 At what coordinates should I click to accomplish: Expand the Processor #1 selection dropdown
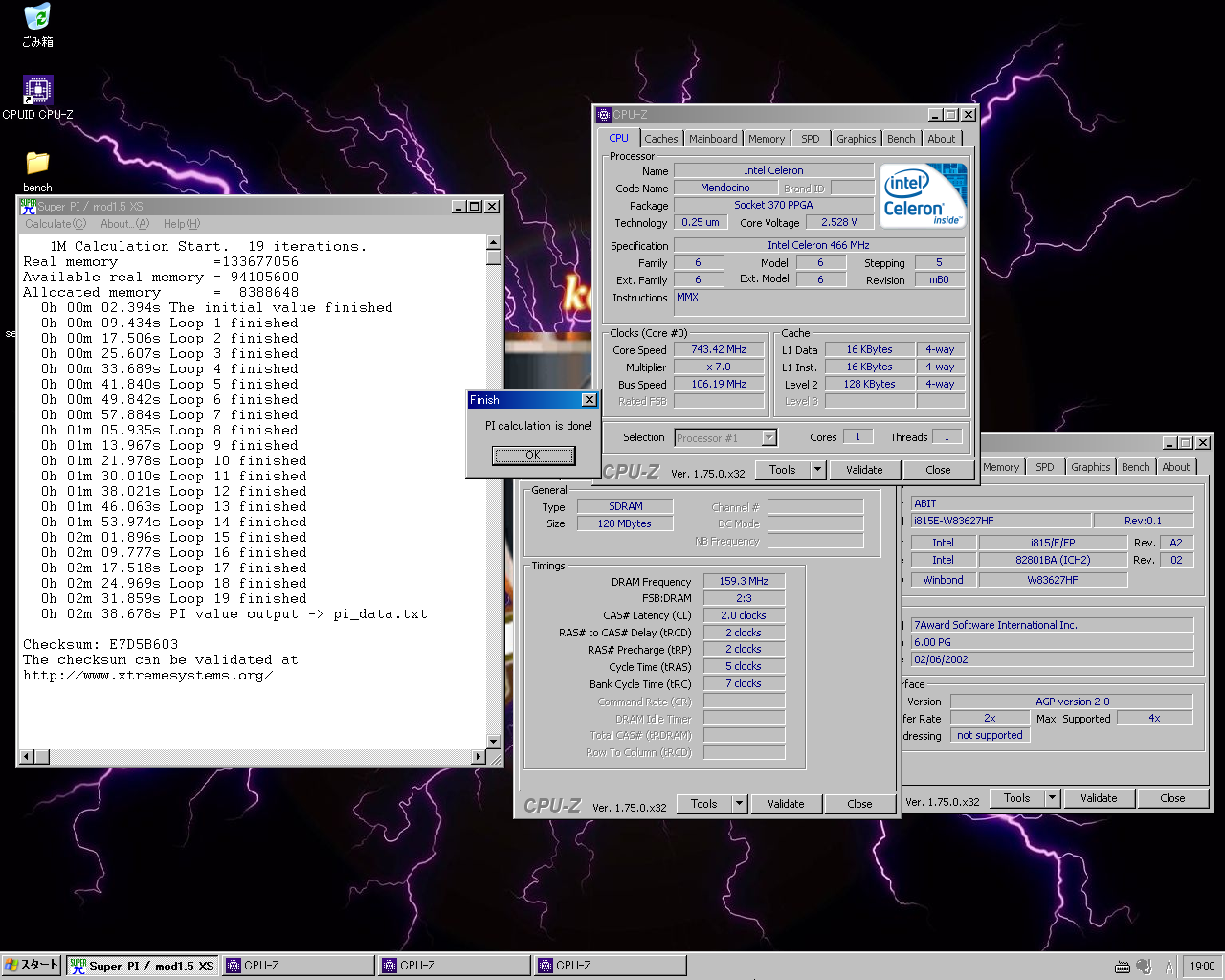click(768, 438)
